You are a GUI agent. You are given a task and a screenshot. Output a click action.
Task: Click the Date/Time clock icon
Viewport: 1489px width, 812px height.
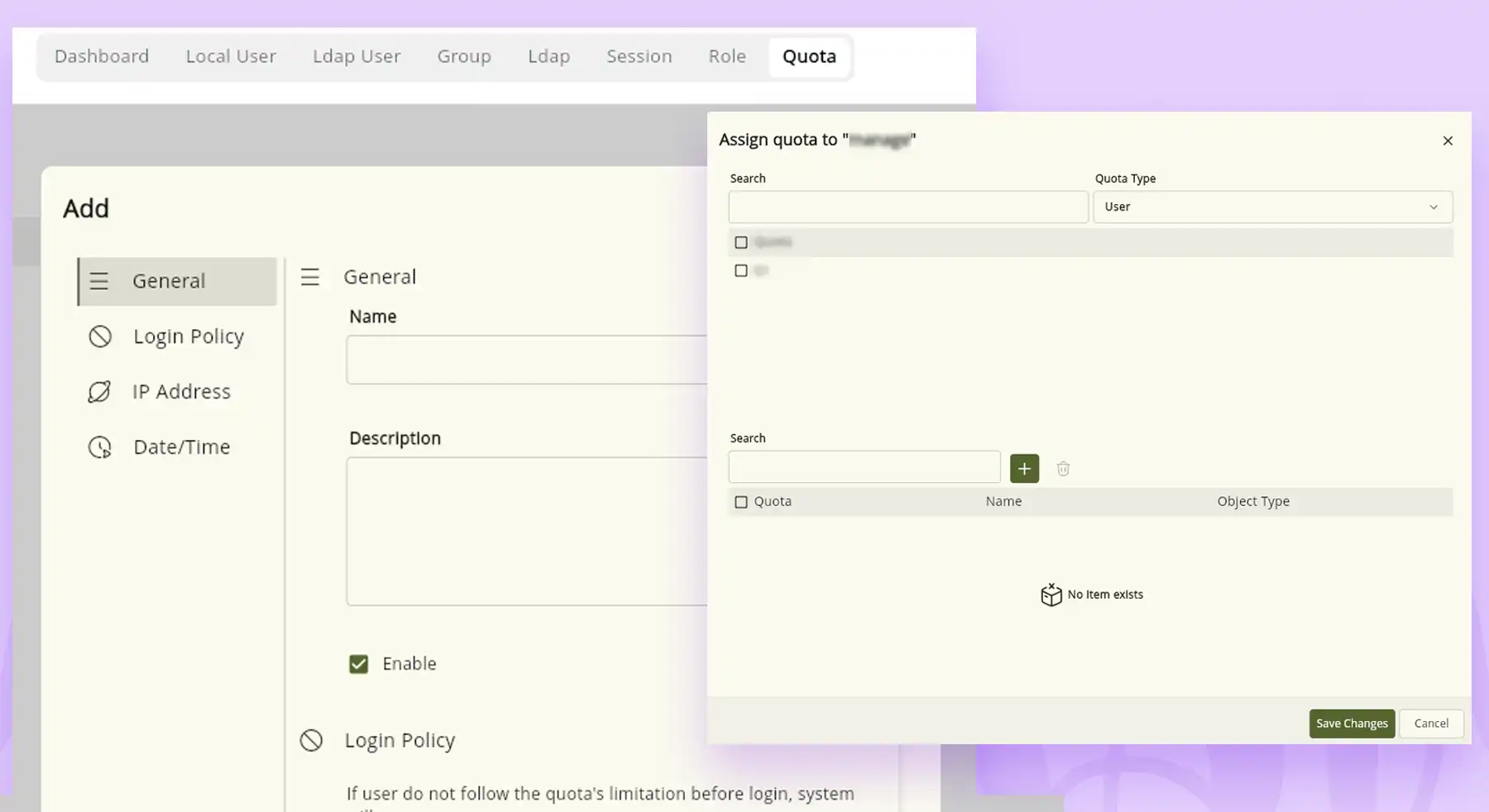point(100,447)
